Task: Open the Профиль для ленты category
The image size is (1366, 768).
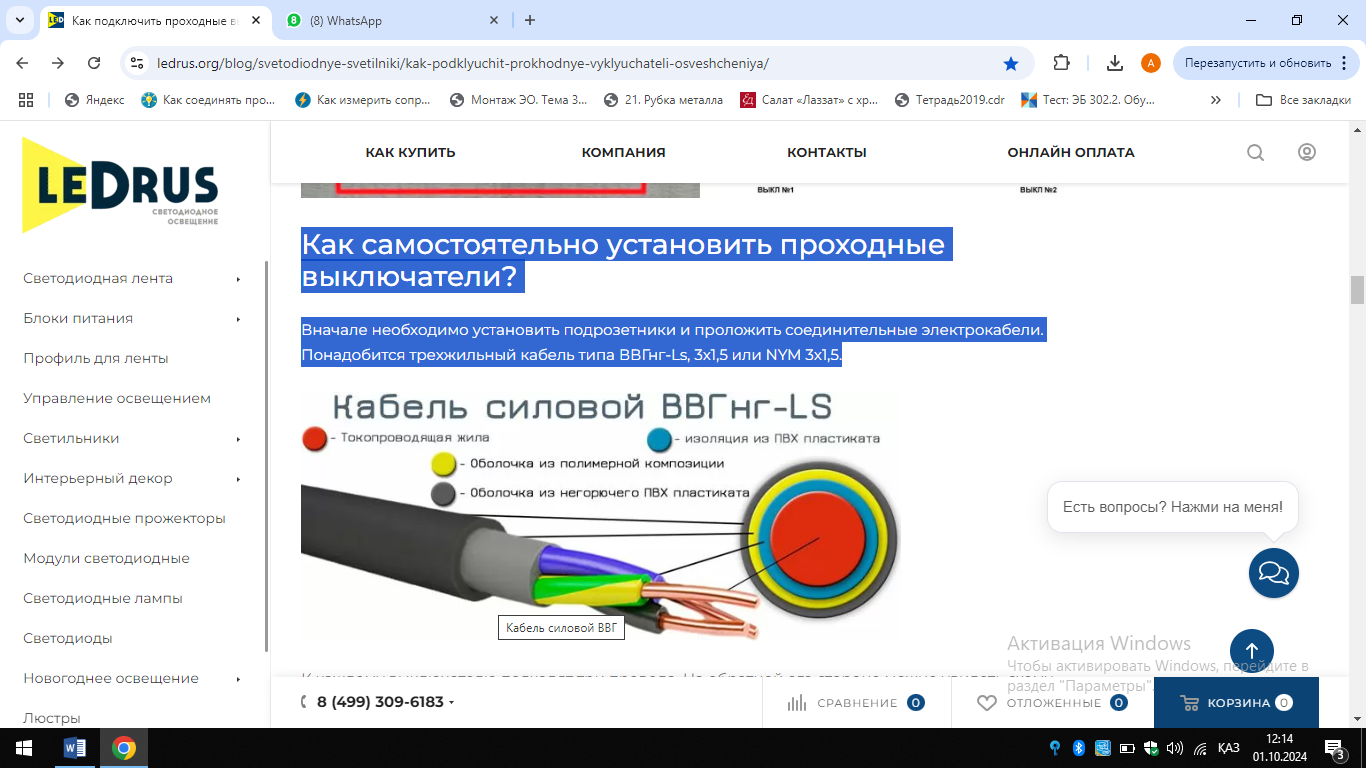Action: [x=96, y=358]
